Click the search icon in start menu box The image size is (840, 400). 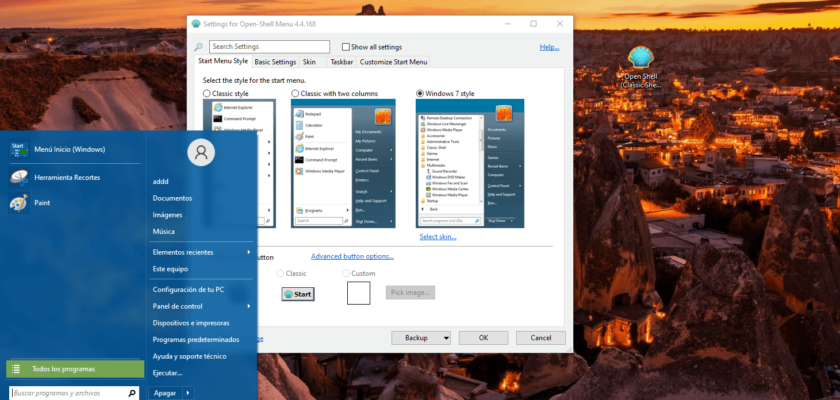pyautogui.click(x=131, y=394)
